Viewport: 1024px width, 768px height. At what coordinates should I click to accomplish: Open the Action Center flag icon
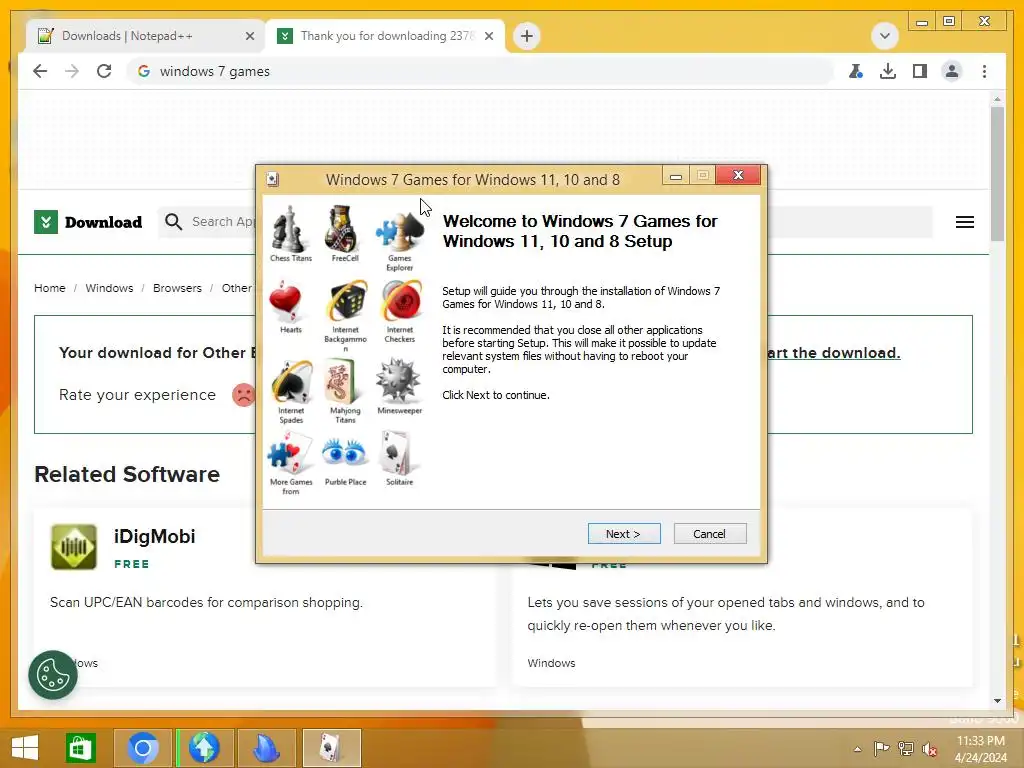coord(881,748)
